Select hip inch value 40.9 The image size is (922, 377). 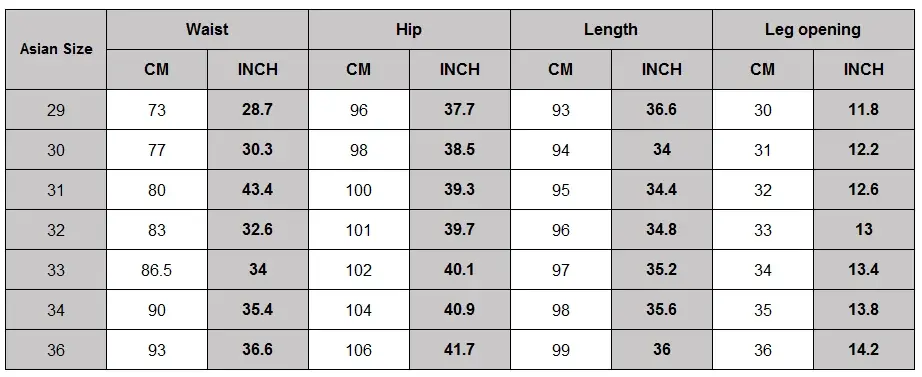460,310
